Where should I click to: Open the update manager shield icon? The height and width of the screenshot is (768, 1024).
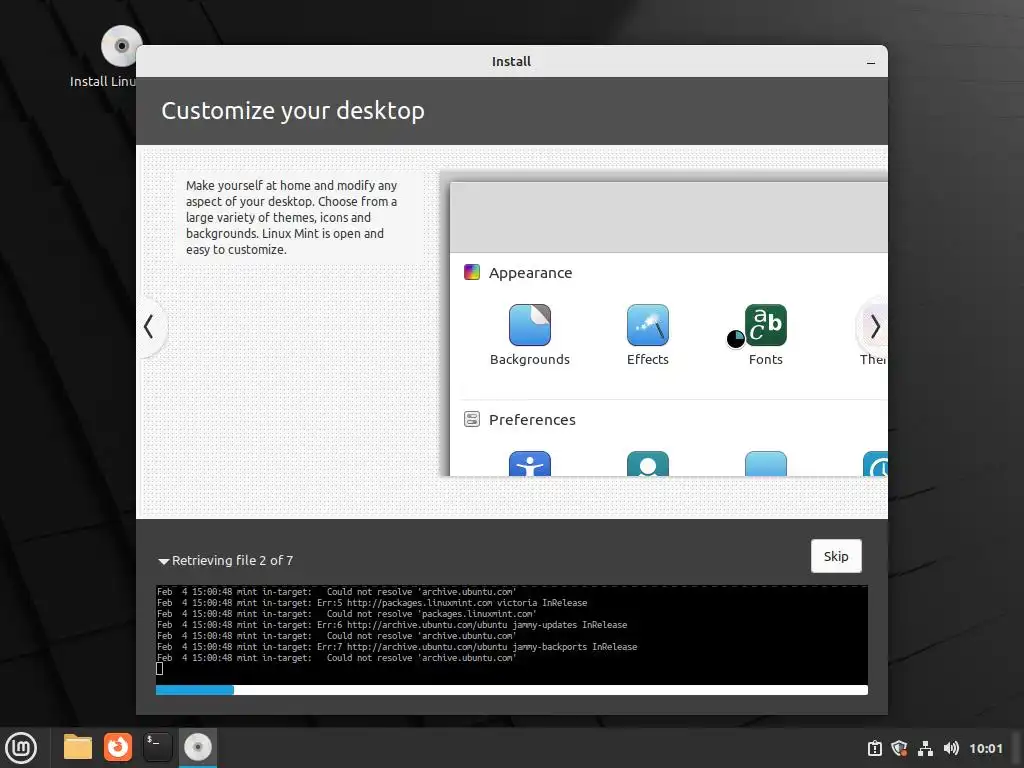point(900,748)
